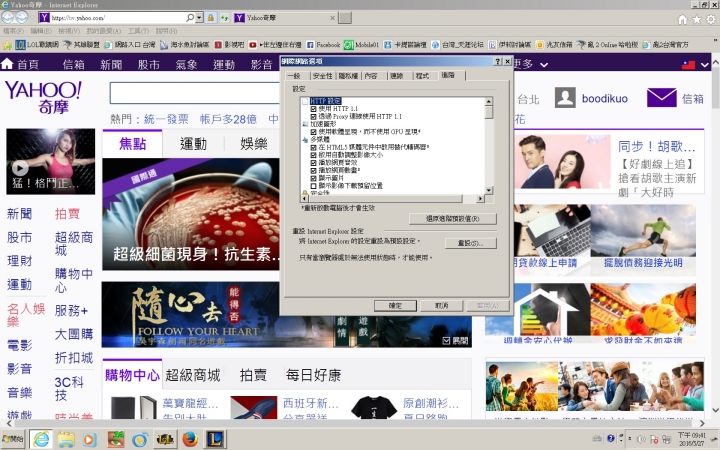Click the blue help icon in system tray
This screenshot has width=720, height=450.
[x=611, y=439]
